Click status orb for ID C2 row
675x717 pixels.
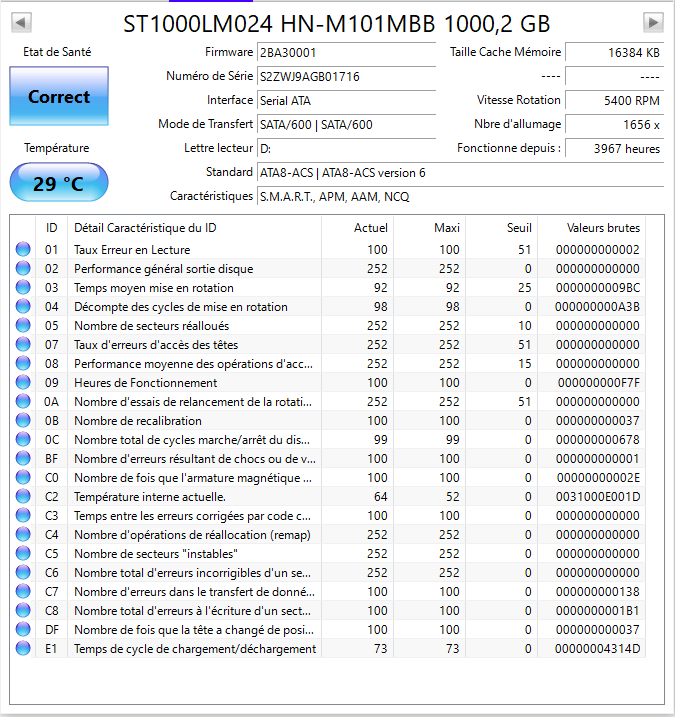[x=23, y=496]
